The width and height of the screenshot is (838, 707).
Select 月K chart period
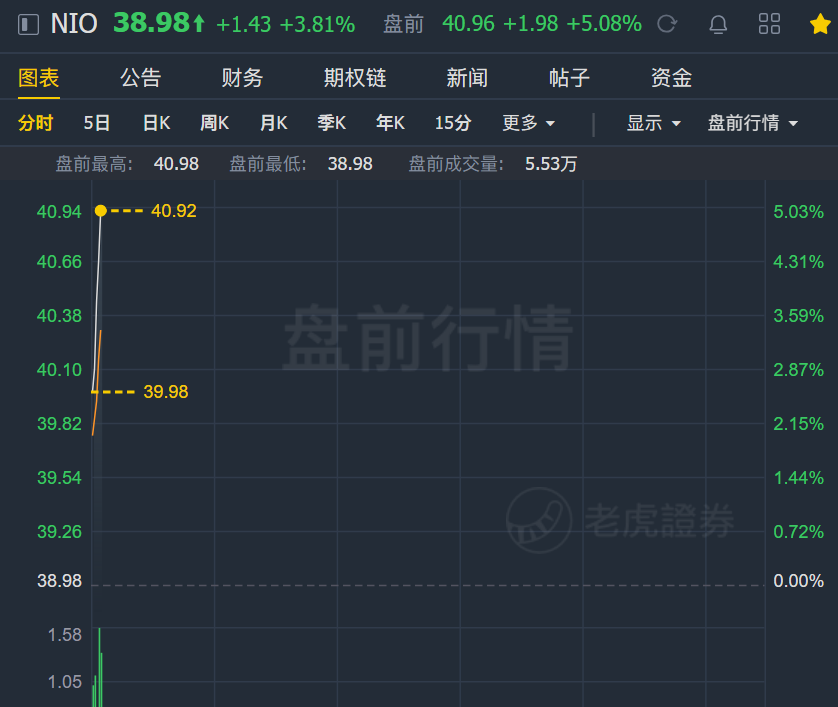click(x=274, y=123)
